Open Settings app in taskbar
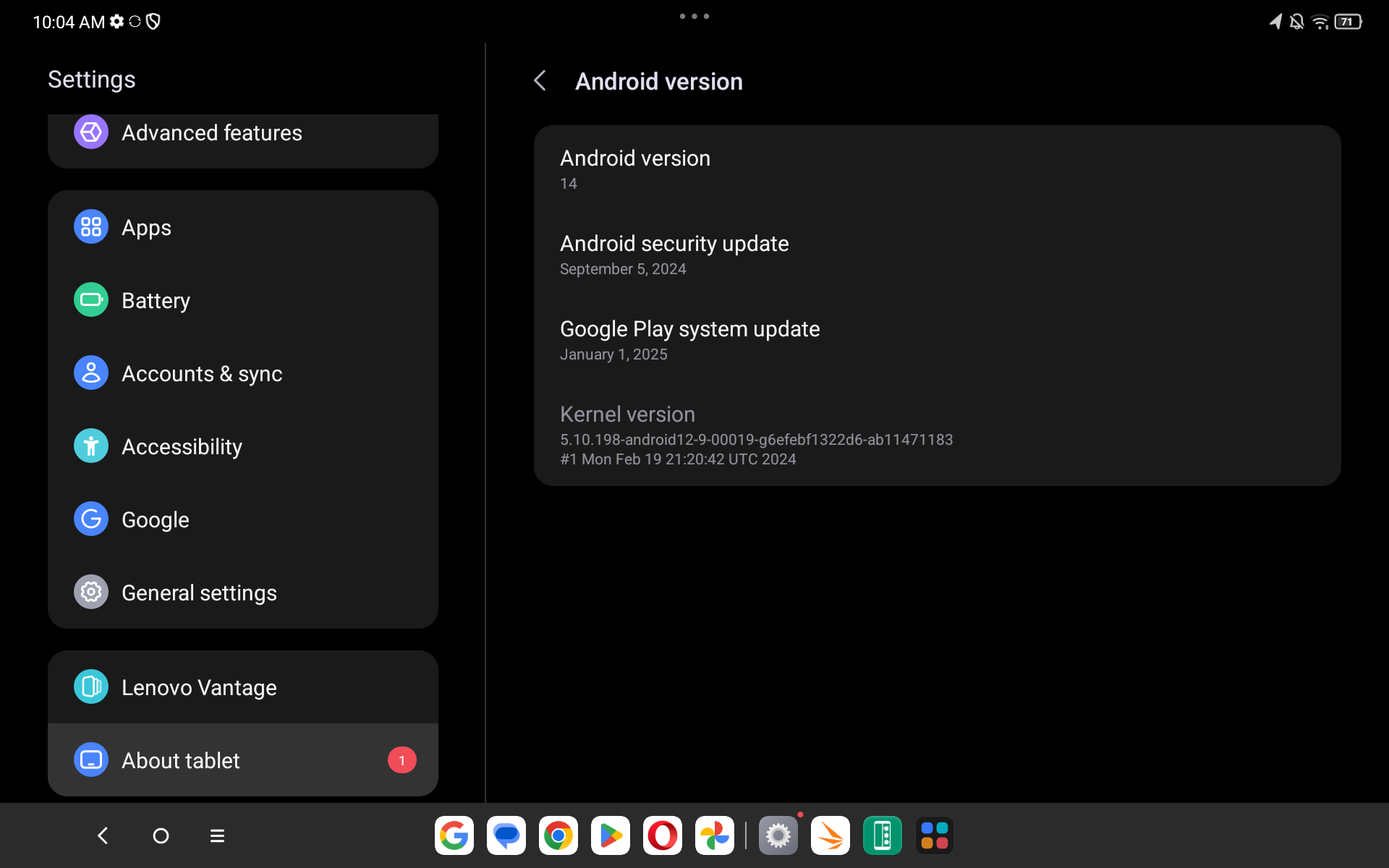The width and height of the screenshot is (1389, 868). tap(778, 835)
